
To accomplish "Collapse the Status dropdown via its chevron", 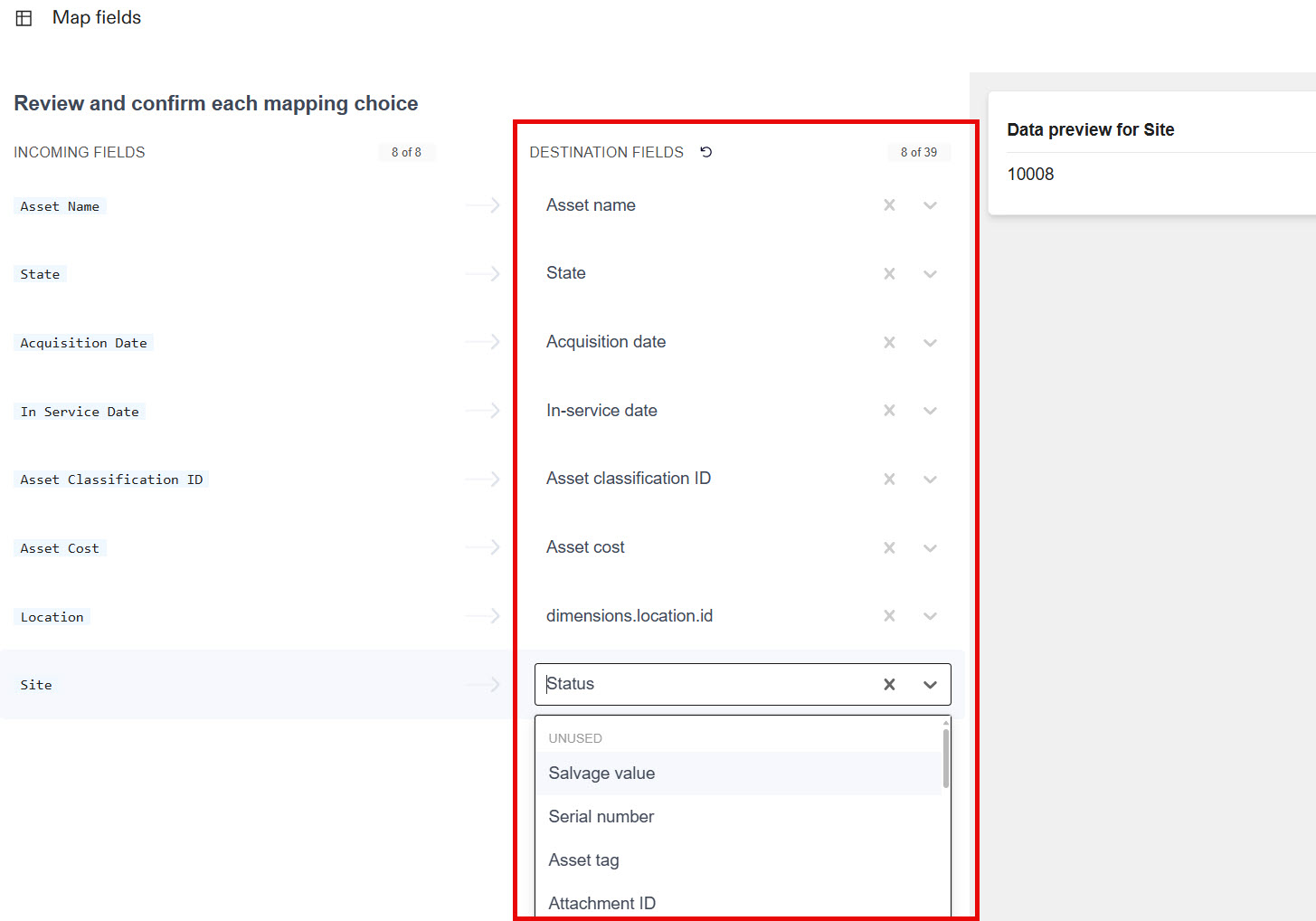I will [930, 685].
